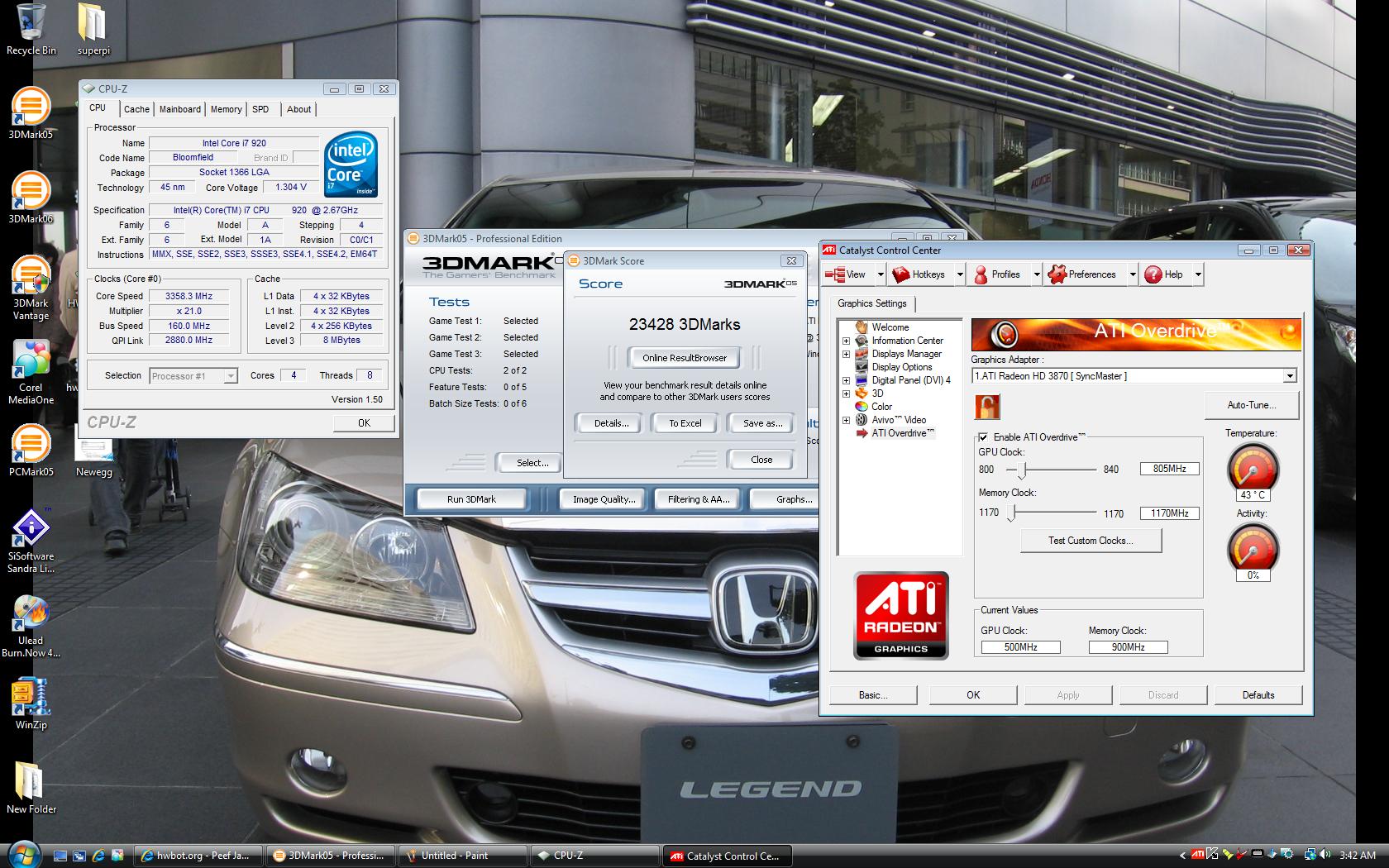Switch to the Memory tab in CPU-Z
The height and width of the screenshot is (868, 1389).
pos(226,109)
